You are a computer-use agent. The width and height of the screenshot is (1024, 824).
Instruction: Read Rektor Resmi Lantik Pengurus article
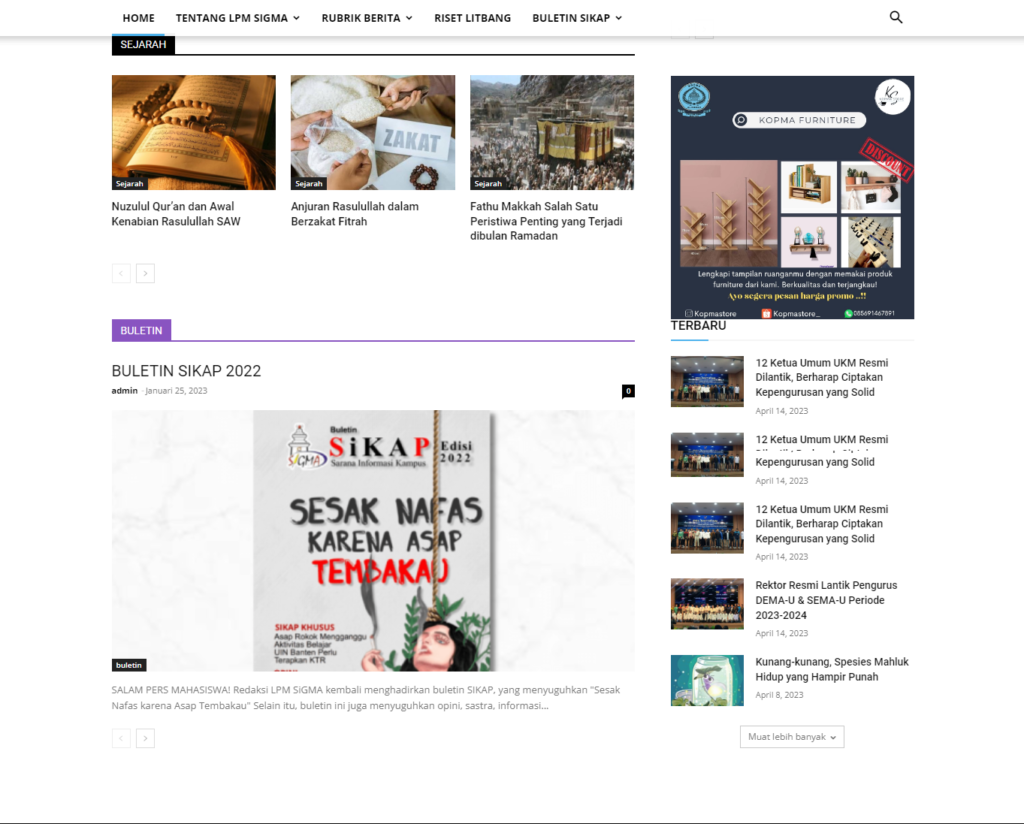click(x=826, y=600)
